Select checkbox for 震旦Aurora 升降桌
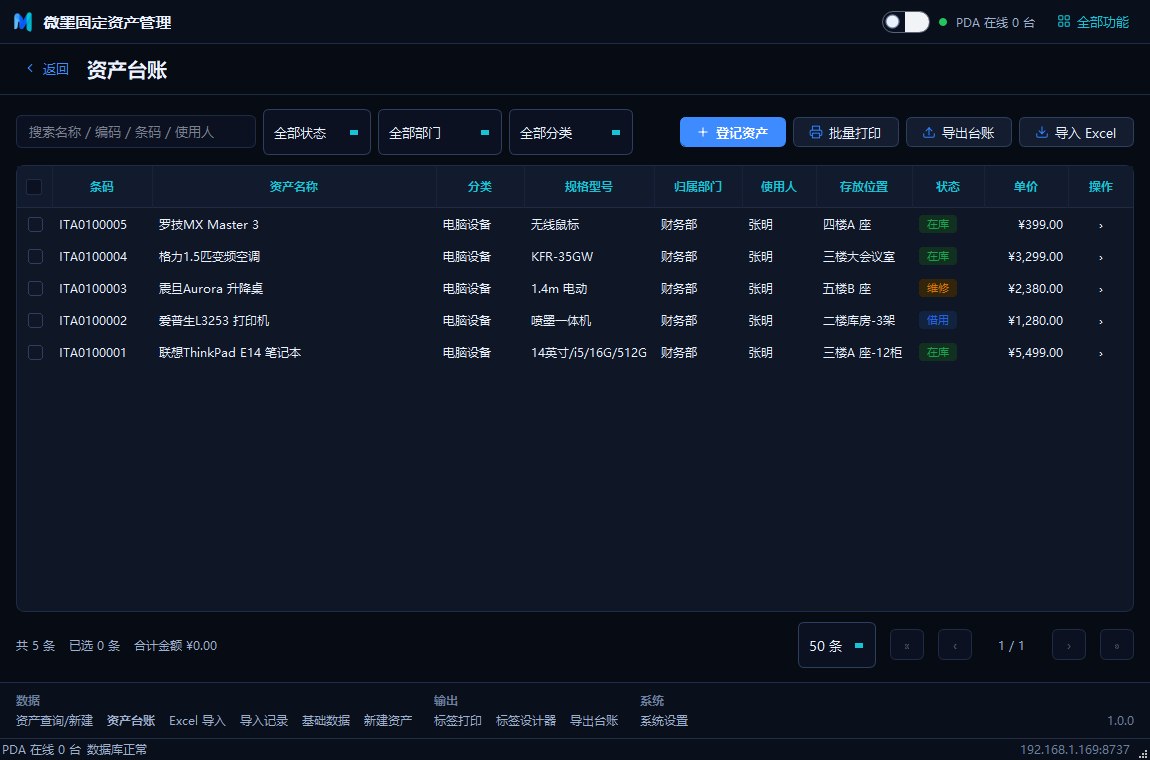 click(x=35, y=288)
